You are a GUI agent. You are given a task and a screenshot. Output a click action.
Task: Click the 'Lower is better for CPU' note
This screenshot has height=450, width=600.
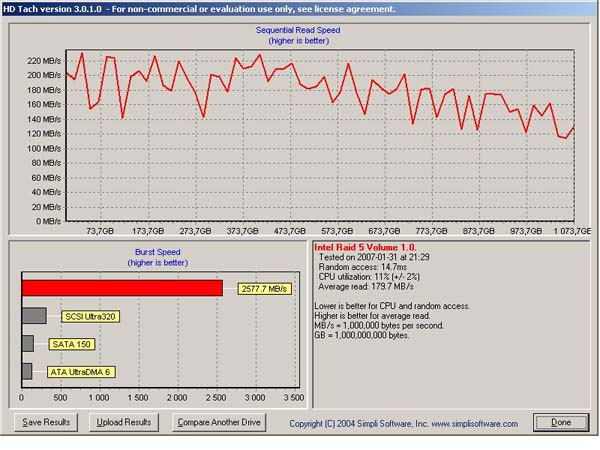pyautogui.click(x=392, y=306)
